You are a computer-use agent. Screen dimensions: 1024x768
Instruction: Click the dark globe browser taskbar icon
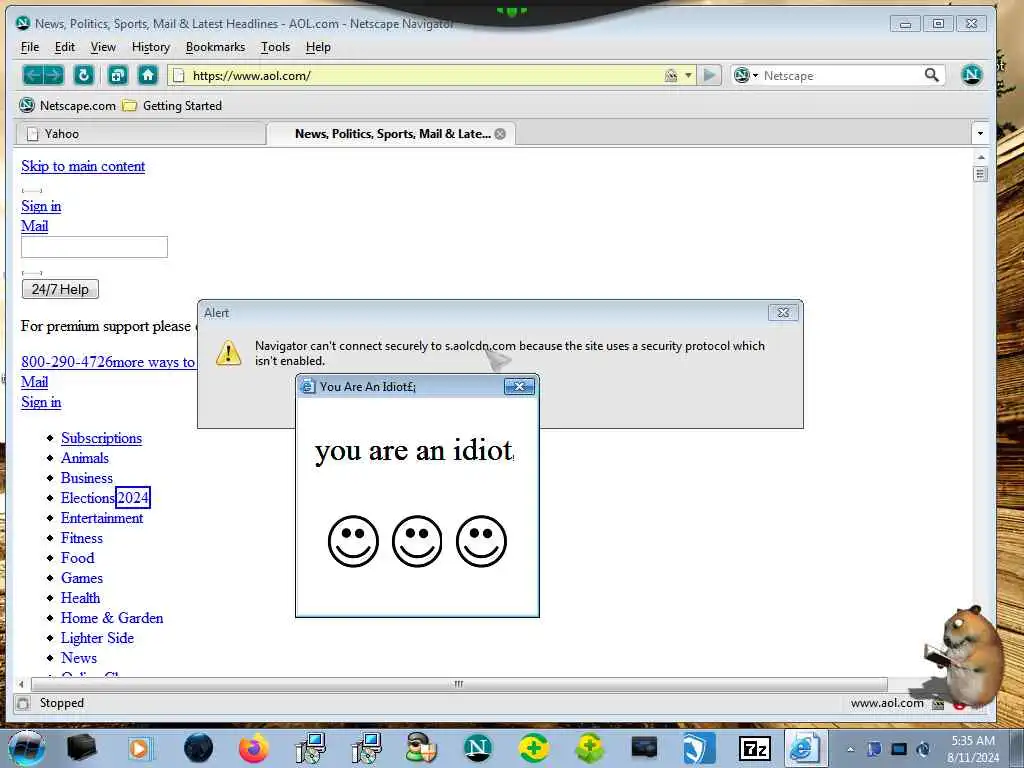[x=199, y=748]
